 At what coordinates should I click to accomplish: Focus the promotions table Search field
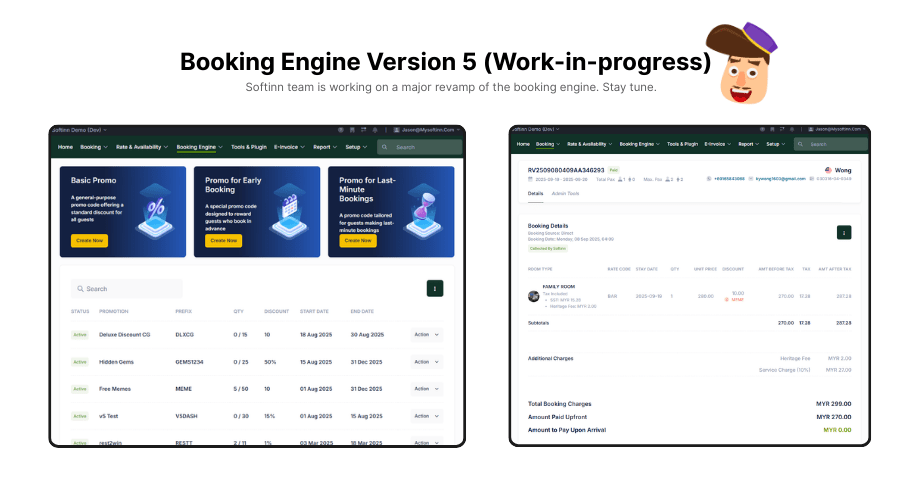[x=127, y=289]
